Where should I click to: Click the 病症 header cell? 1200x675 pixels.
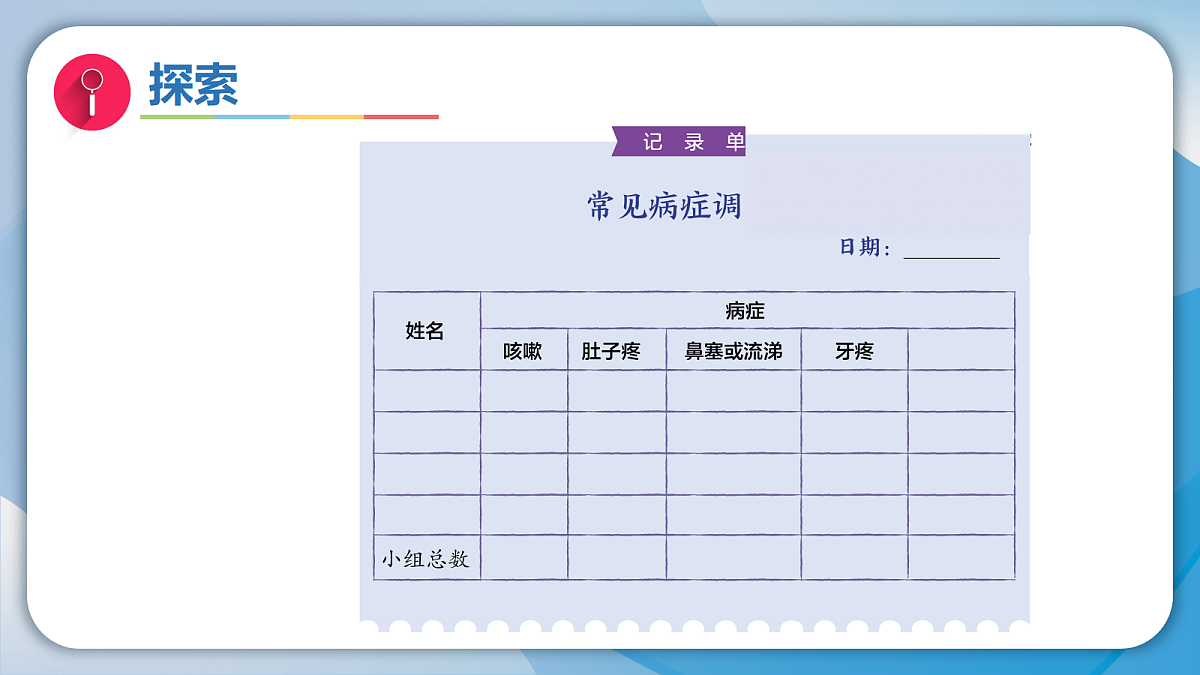747,310
